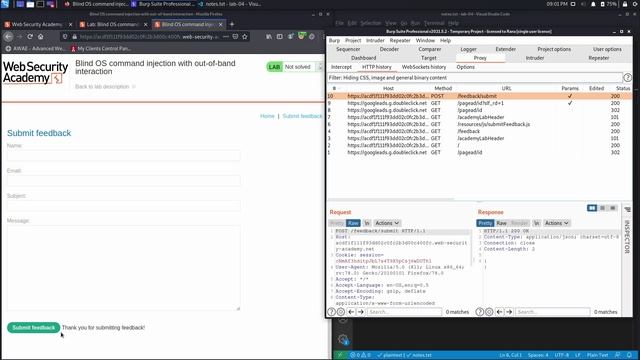This screenshot has width=640, height=360.
Task: Open VS Code notifications bell in status bar
Action: pos(629,355)
